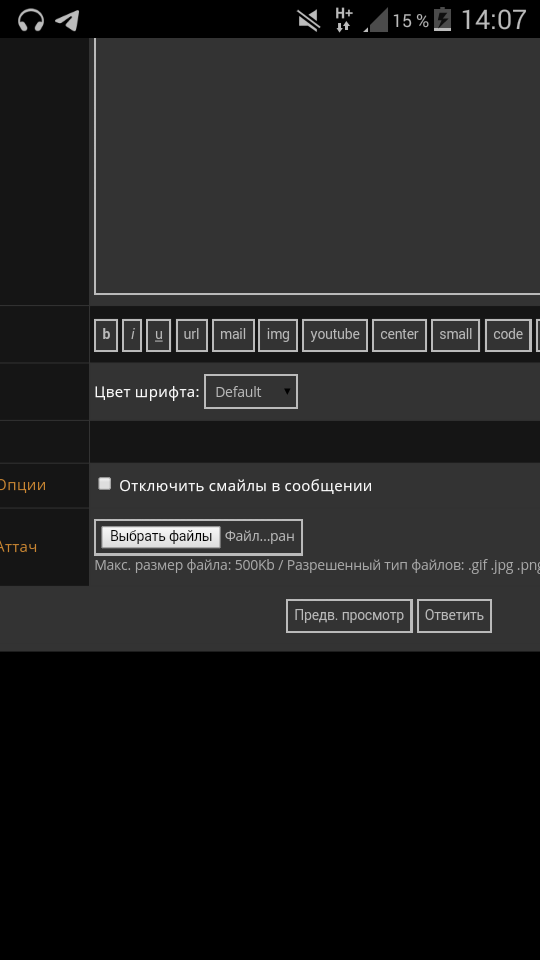Screen dimensions: 540x960
Task: Tap the muted sound status icon
Action: tap(309, 20)
